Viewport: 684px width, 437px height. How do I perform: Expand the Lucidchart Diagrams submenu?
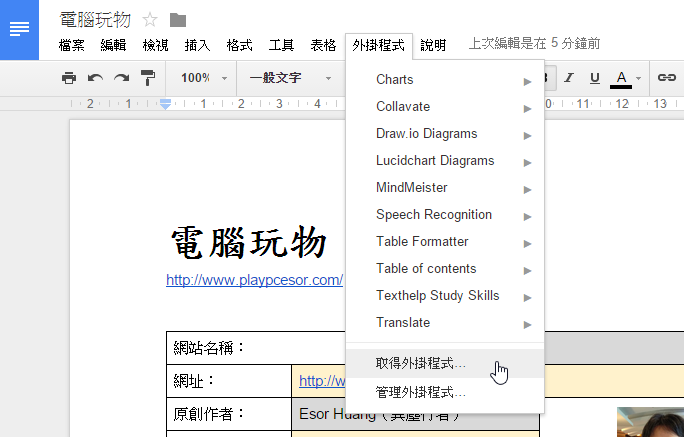point(445,161)
